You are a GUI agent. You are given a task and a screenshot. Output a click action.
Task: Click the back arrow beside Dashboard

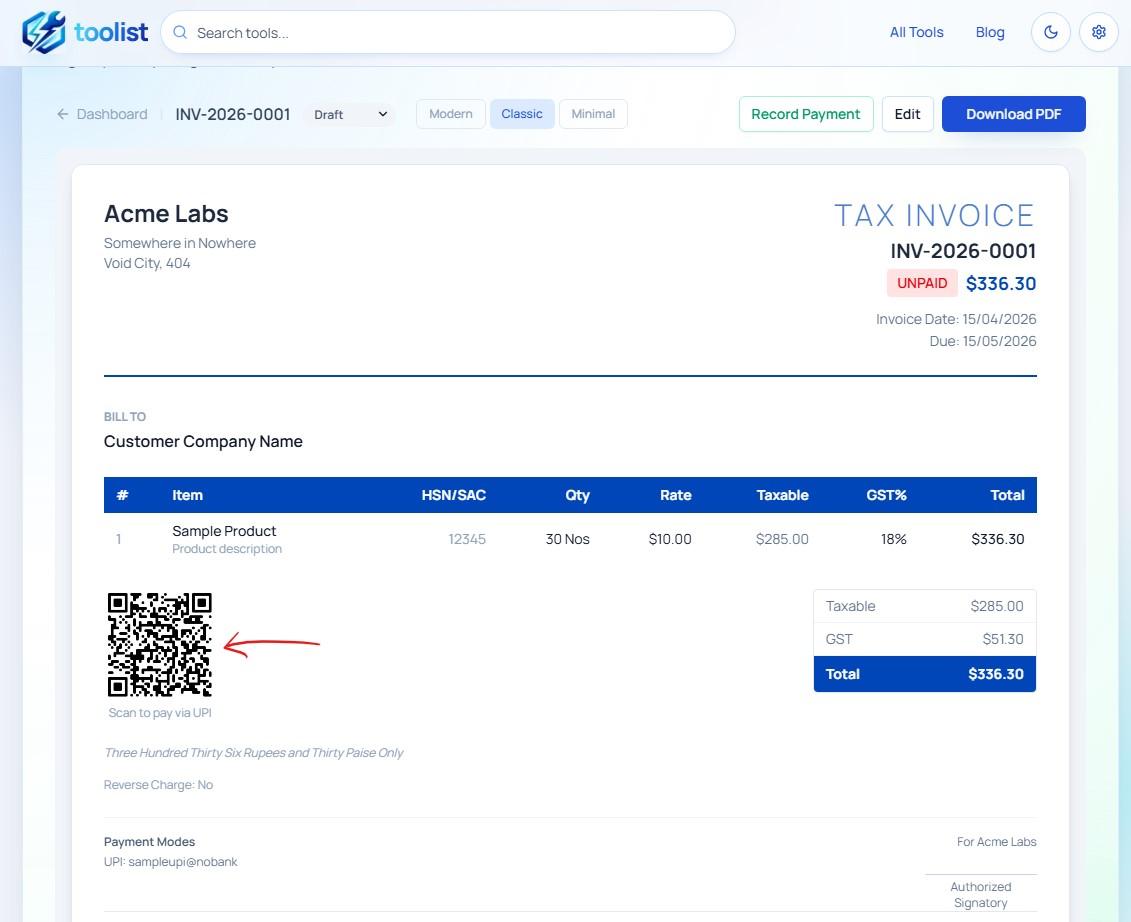62,113
